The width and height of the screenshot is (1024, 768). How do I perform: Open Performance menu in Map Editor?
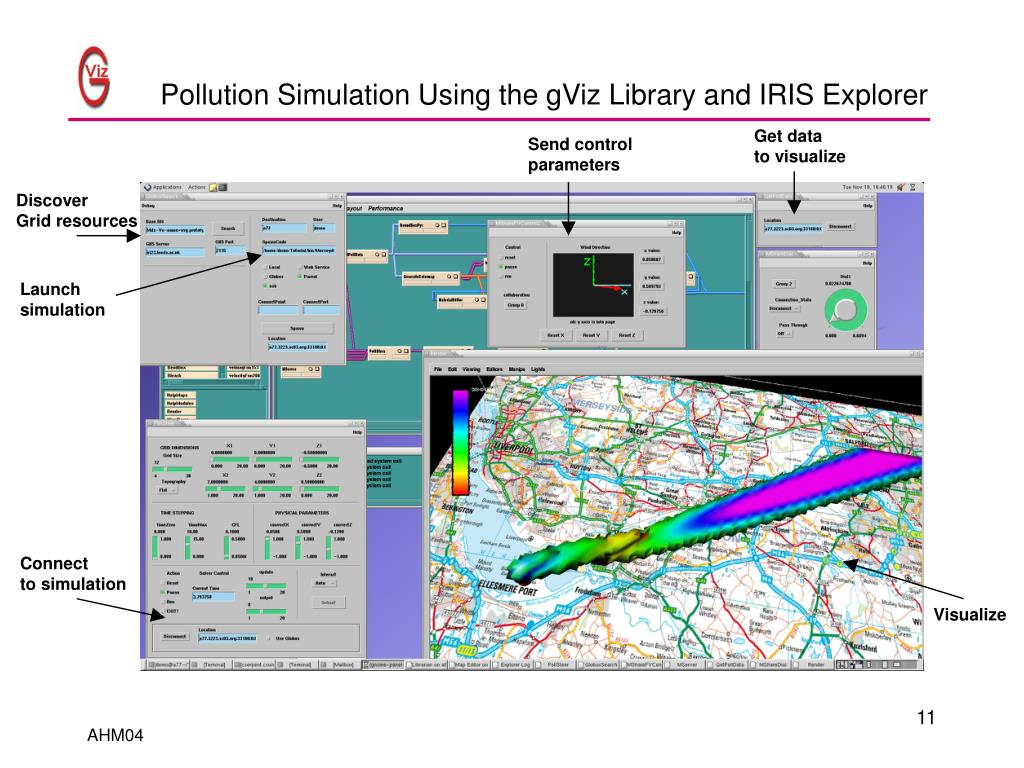(x=385, y=208)
